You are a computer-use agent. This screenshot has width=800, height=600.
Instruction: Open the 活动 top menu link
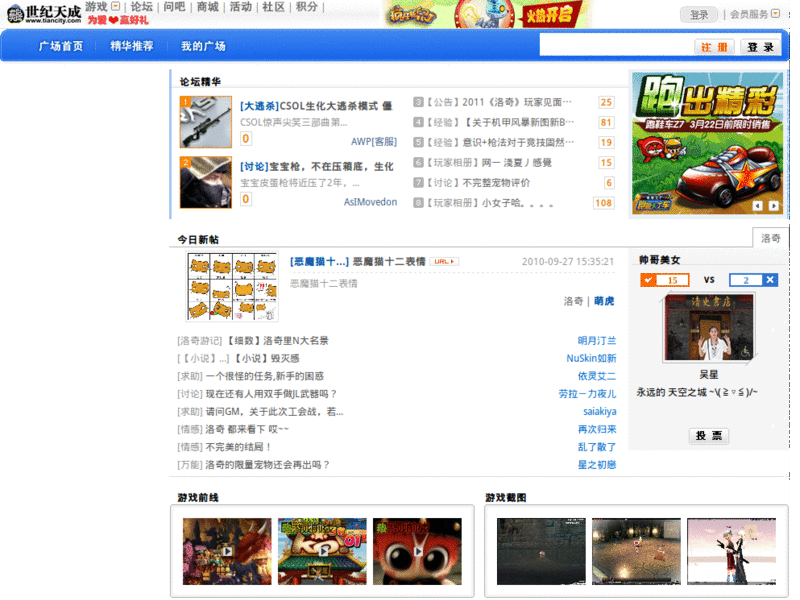[241, 7]
